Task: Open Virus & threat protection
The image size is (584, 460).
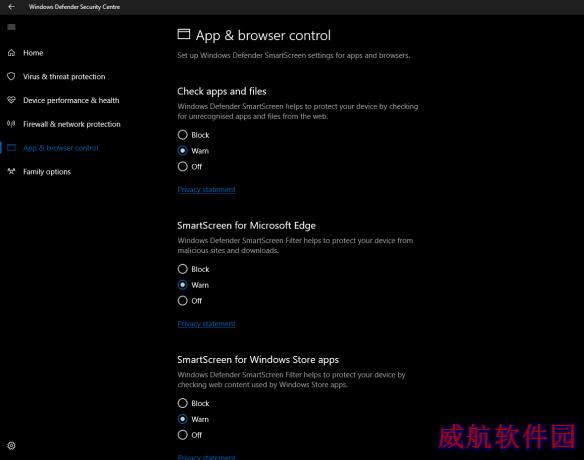Action: click(x=64, y=77)
